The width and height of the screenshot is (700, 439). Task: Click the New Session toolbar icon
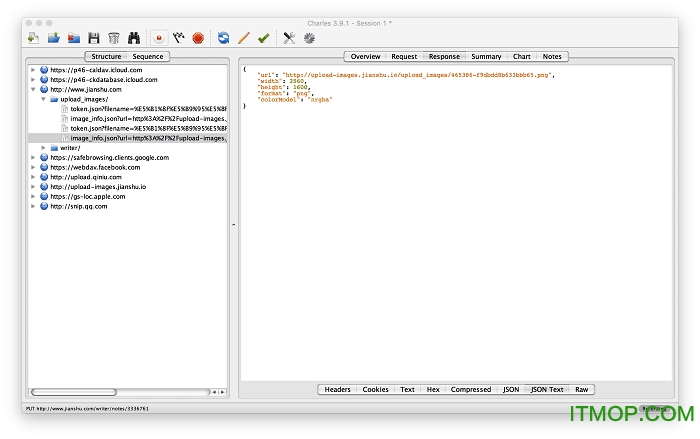click(33, 38)
